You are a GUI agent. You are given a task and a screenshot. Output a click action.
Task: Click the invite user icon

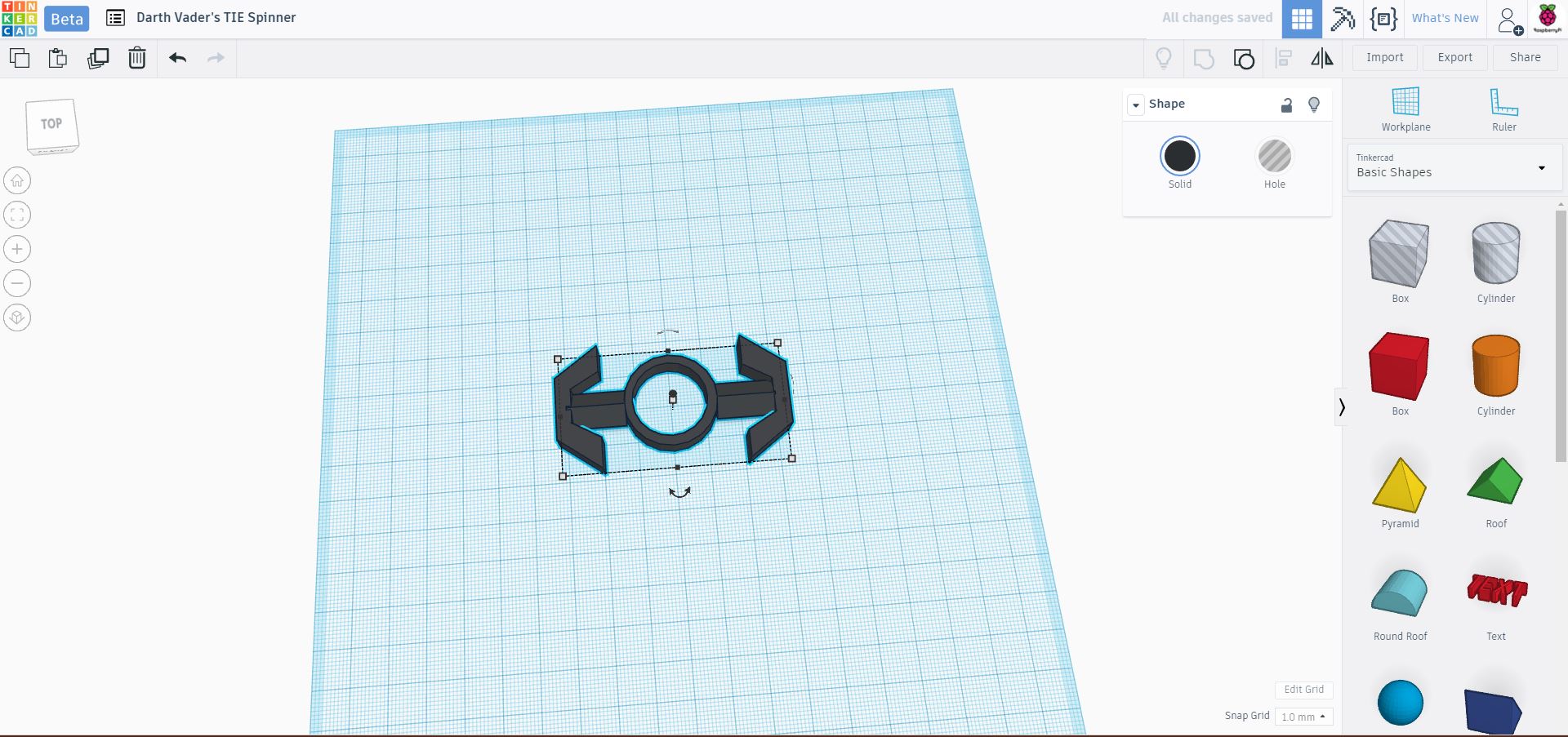[1510, 20]
